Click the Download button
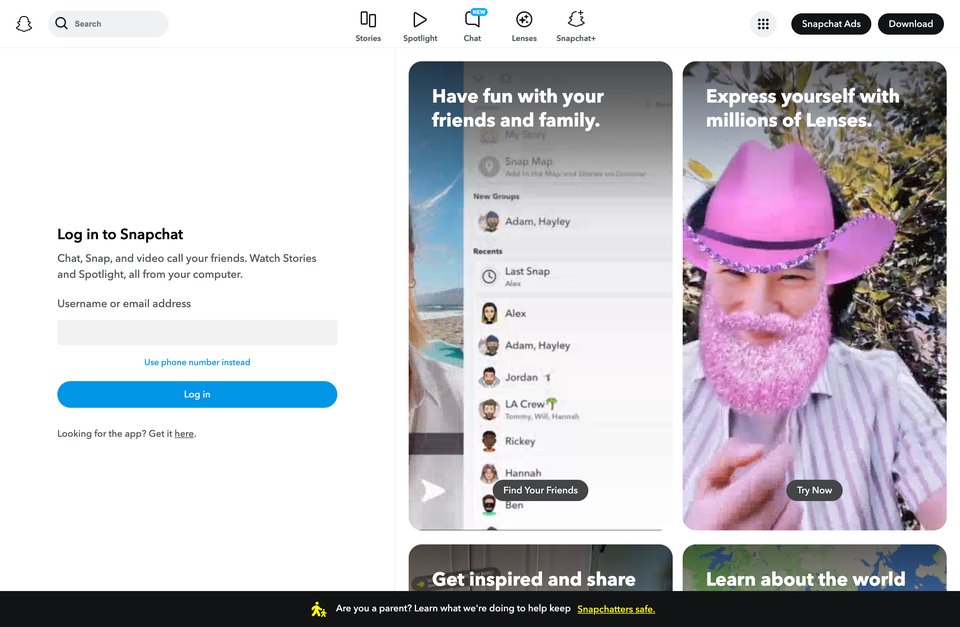This screenshot has height=627, width=960. [910, 24]
